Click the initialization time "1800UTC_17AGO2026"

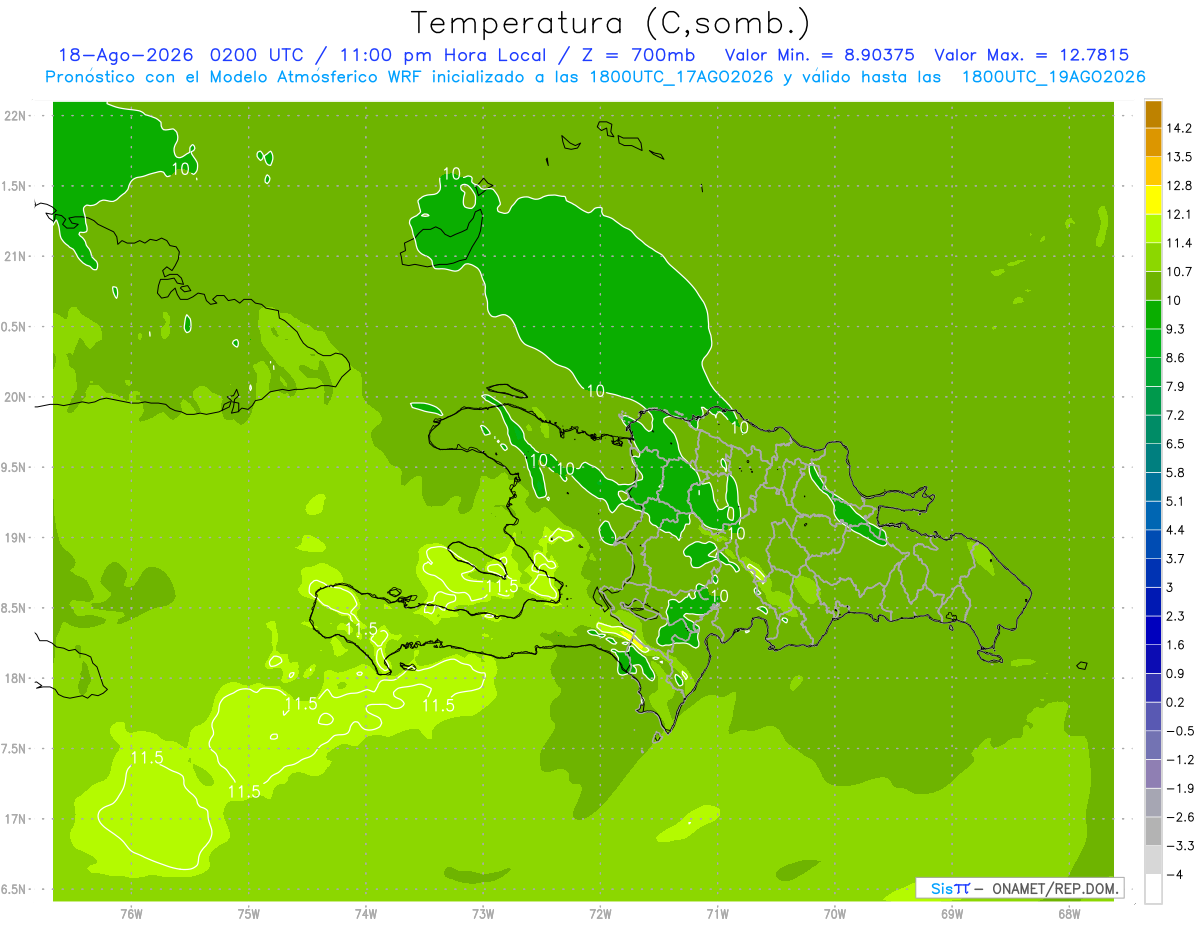point(682,77)
